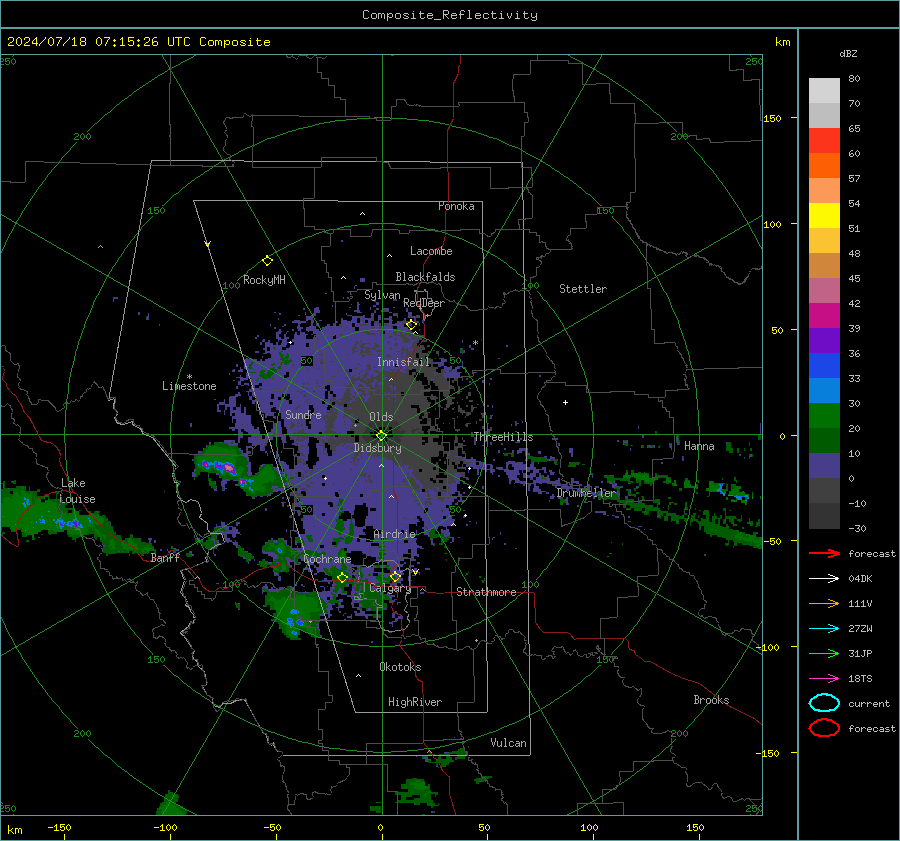Image resolution: width=900 pixels, height=841 pixels.
Task: Click the bright blue swatch near 33 dBZ
Action: pyautogui.click(x=824, y=366)
